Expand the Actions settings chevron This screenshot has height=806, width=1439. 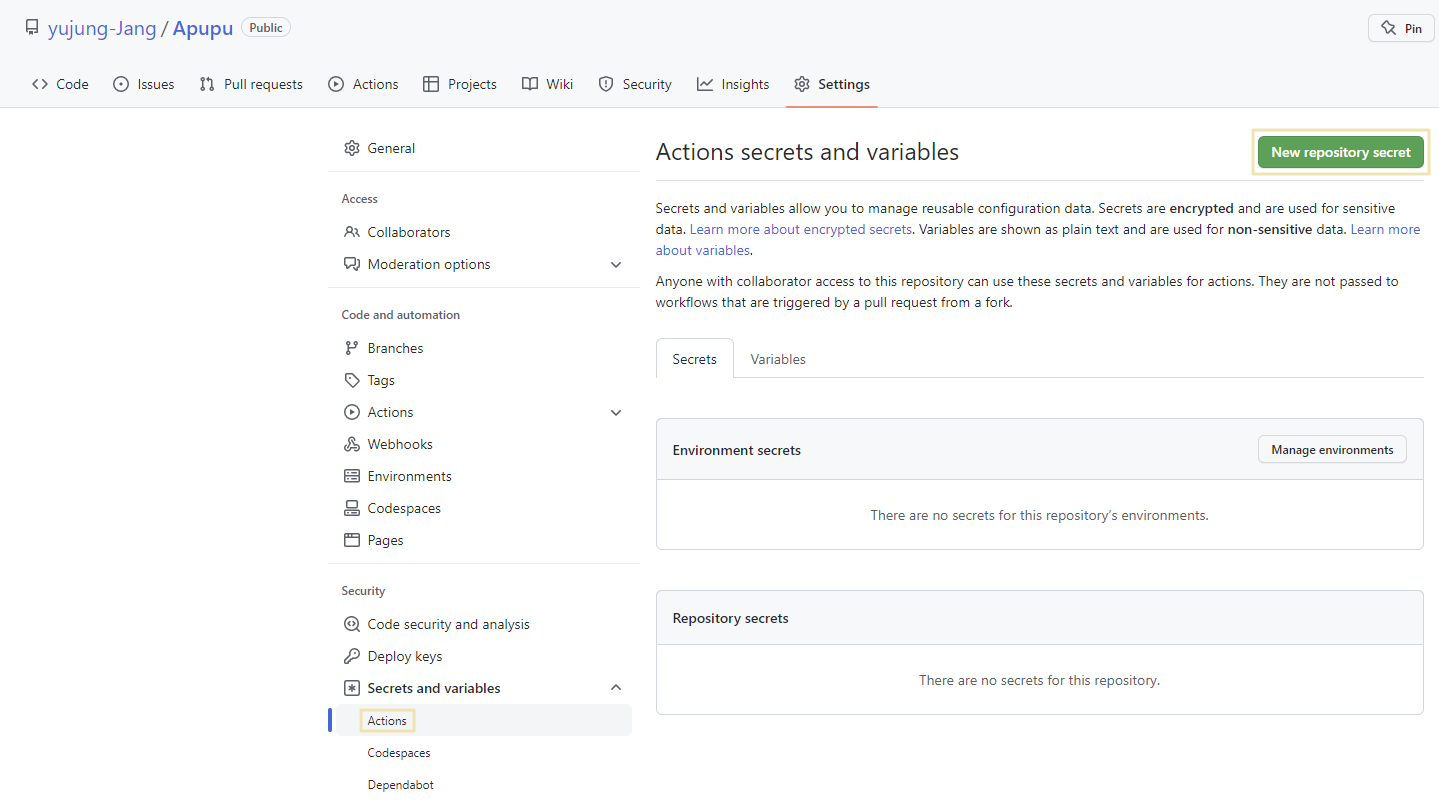coord(616,412)
